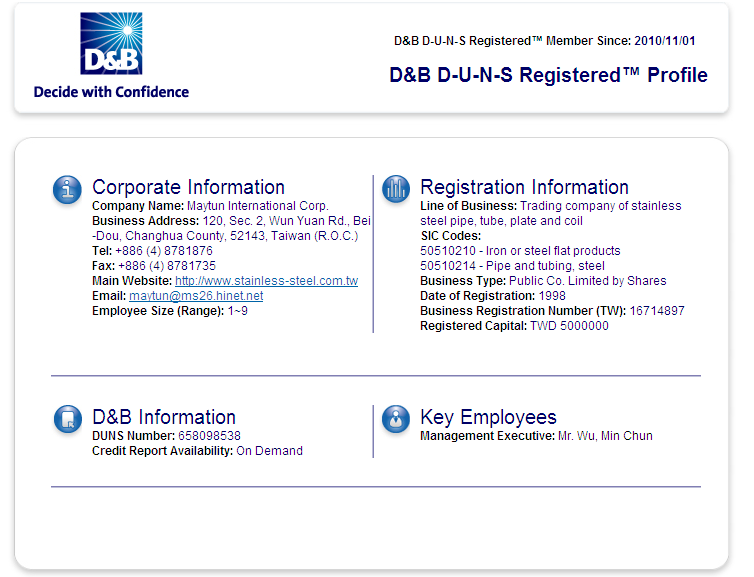This screenshot has height=577, width=754.
Task: Click the 'steel pipe, tube, plate and coil' line
Action: (x=502, y=221)
